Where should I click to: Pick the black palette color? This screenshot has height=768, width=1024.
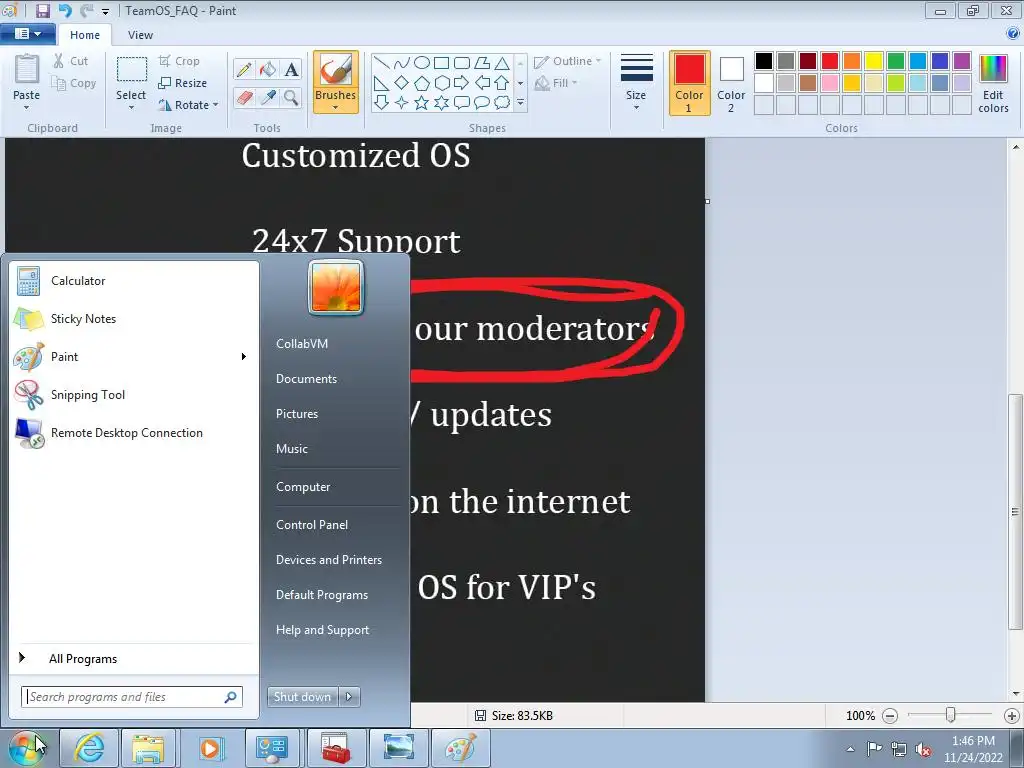(x=764, y=61)
